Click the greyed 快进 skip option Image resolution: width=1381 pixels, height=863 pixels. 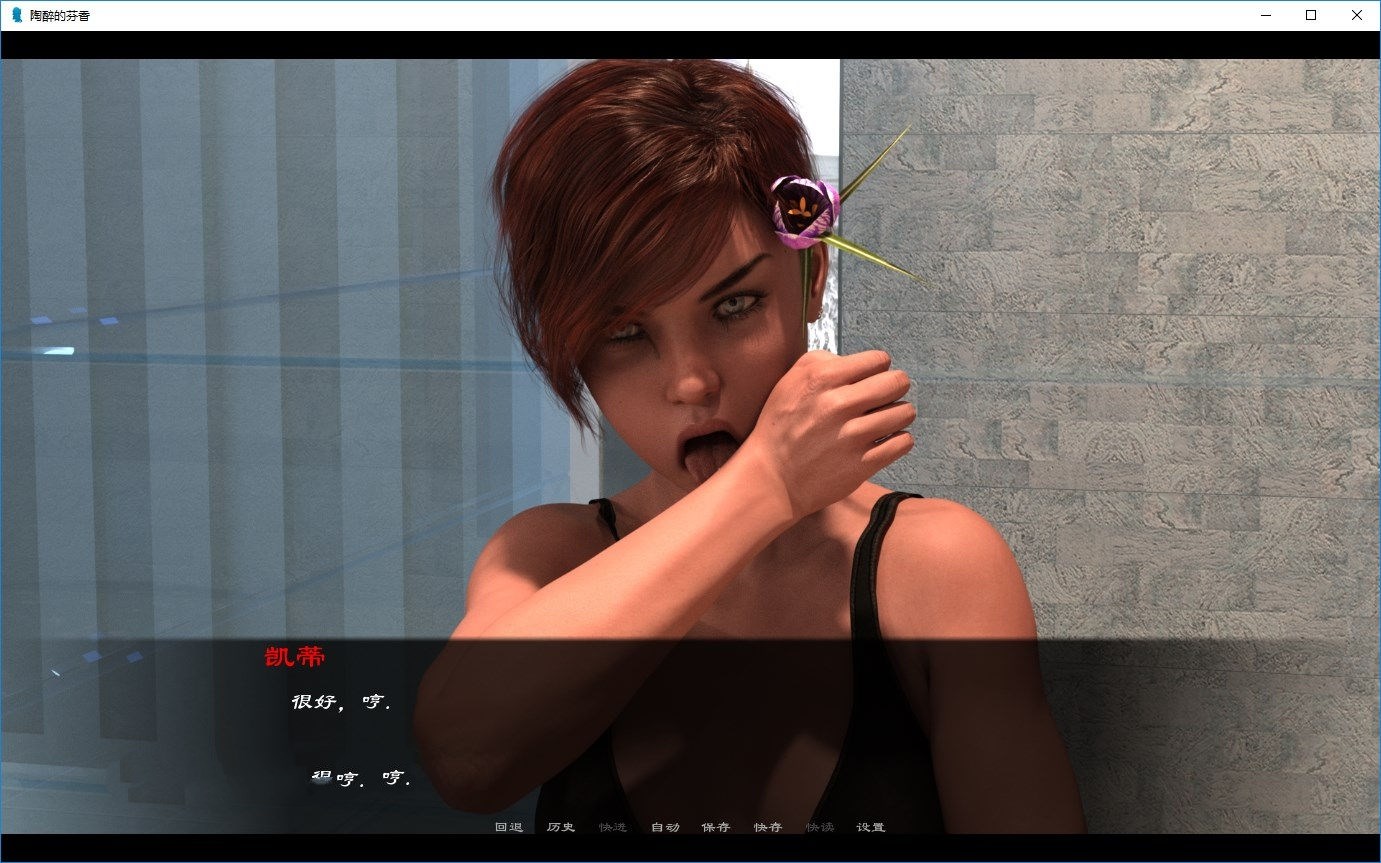(612, 827)
